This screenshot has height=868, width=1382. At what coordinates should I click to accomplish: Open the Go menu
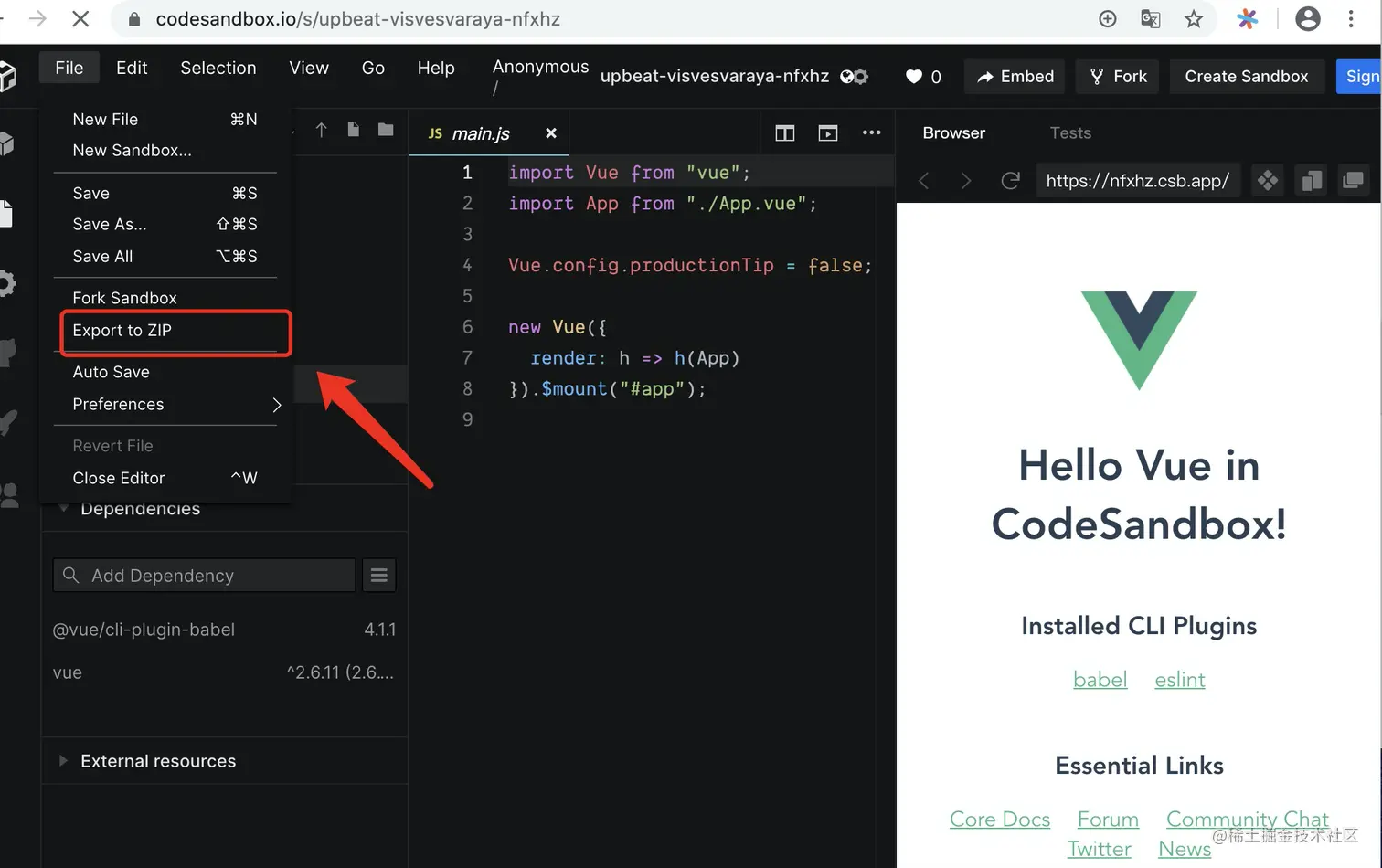click(373, 69)
